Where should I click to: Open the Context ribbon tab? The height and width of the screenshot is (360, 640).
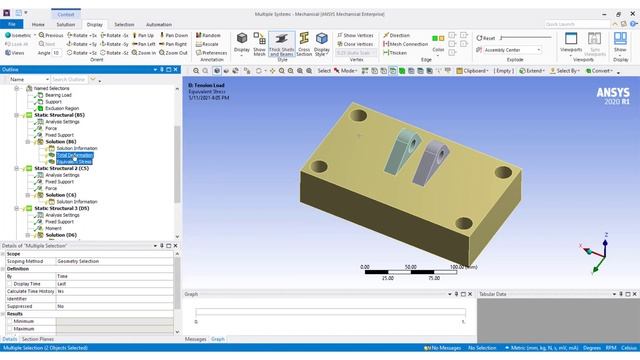coord(66,14)
